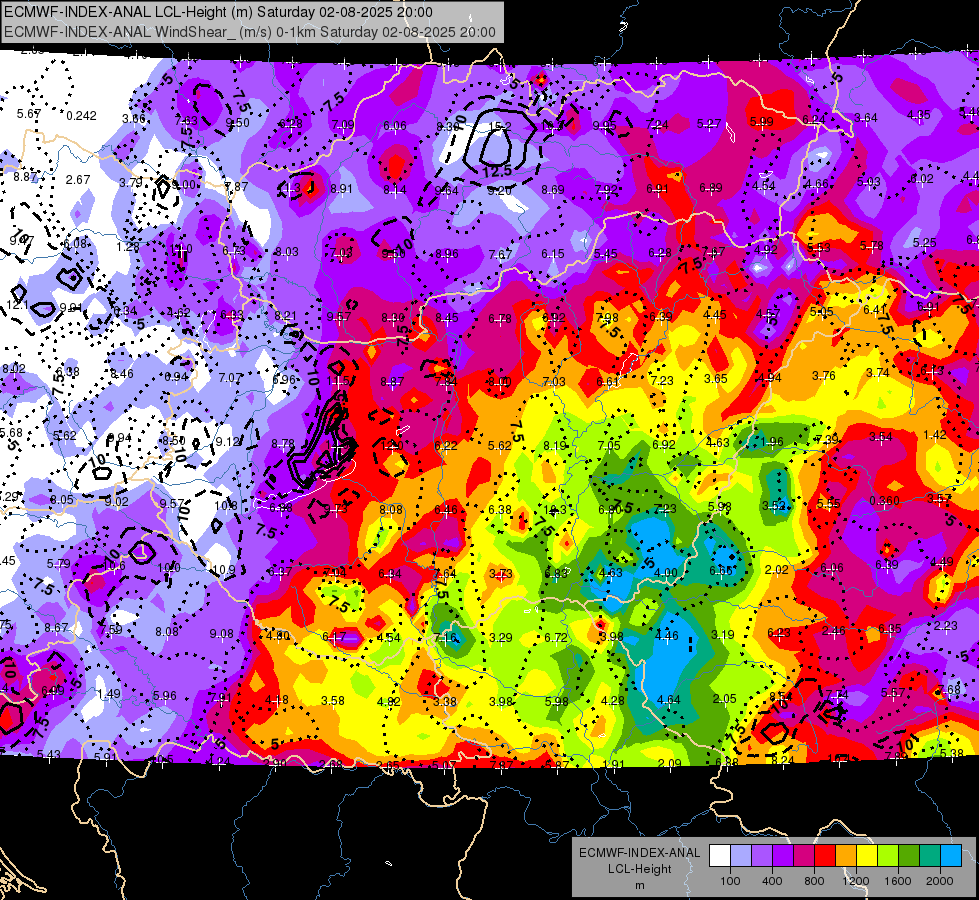
Task: Click the grid value 0.242
Action: tap(81, 116)
